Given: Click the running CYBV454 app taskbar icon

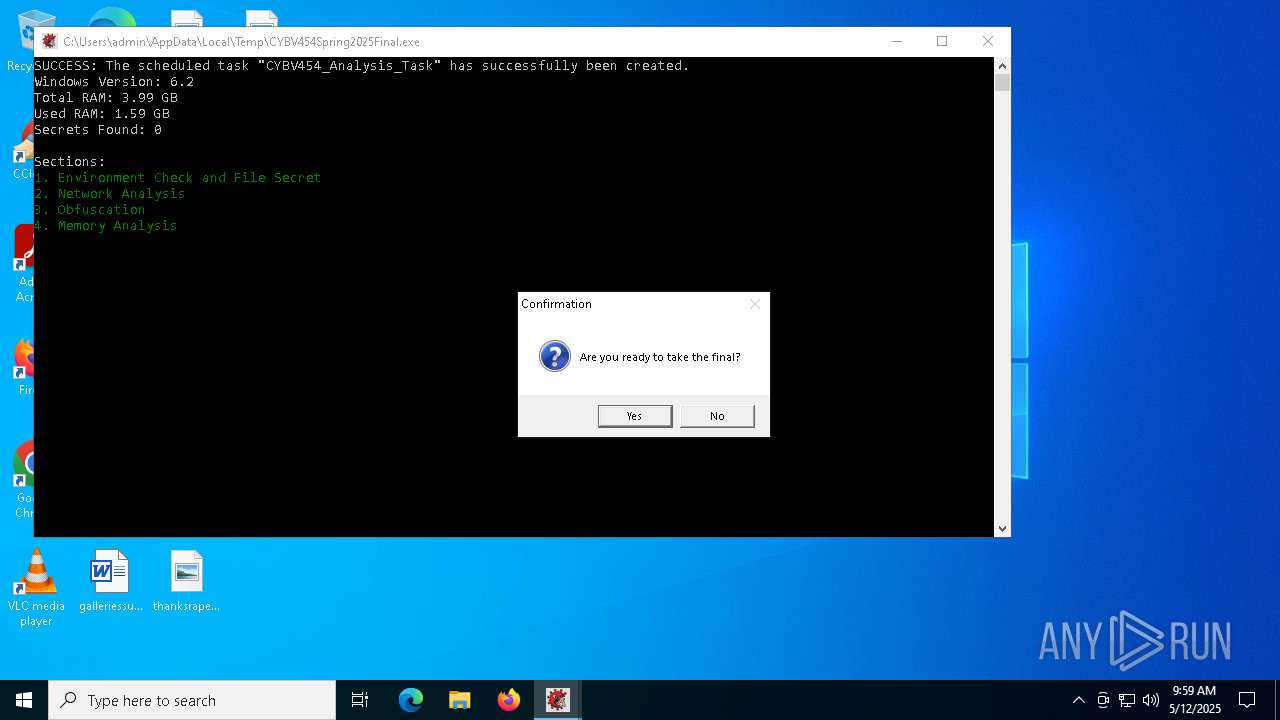Looking at the screenshot, I should [558, 700].
